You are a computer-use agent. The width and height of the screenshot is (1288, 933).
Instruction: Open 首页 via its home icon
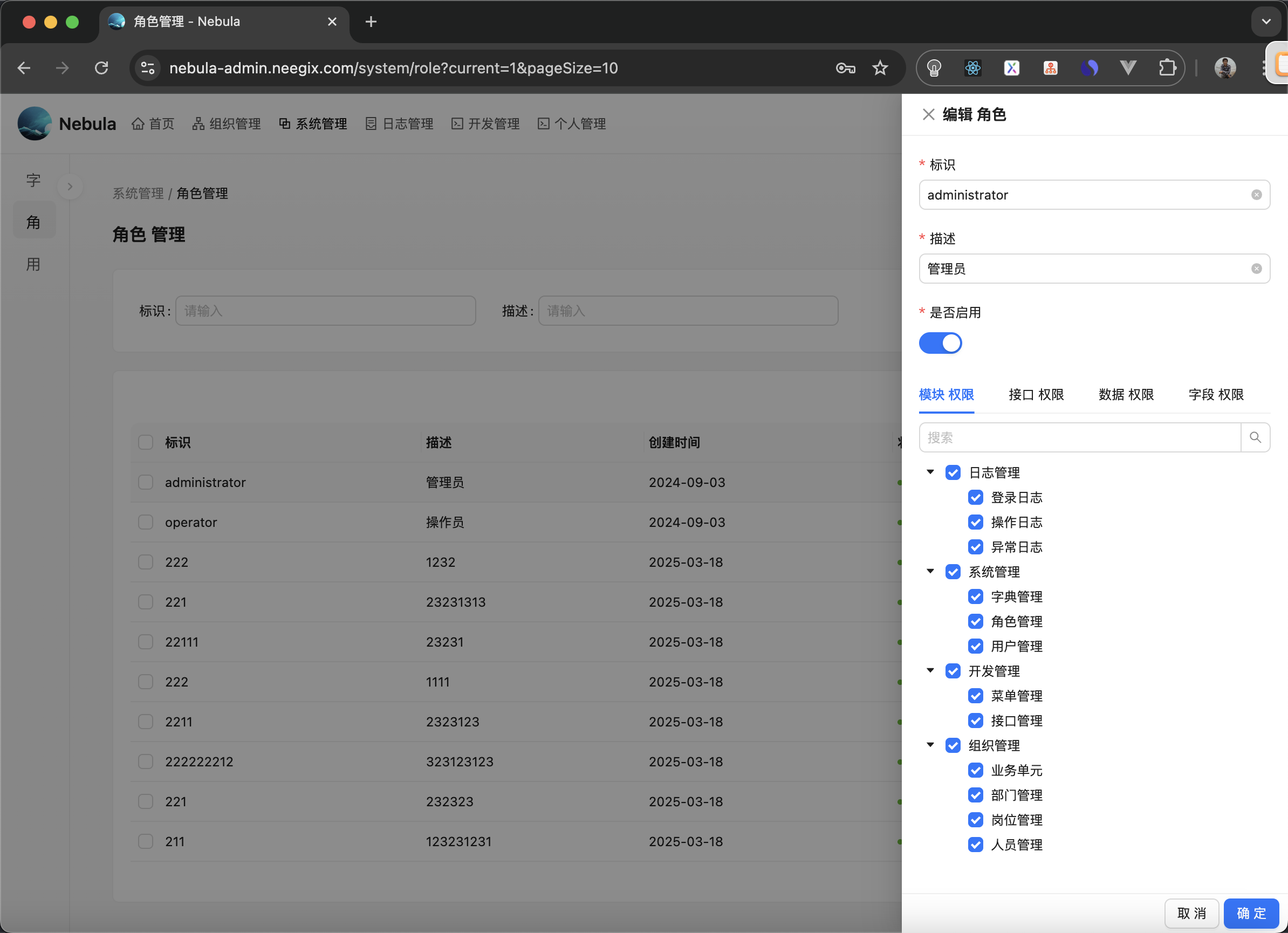(x=138, y=123)
